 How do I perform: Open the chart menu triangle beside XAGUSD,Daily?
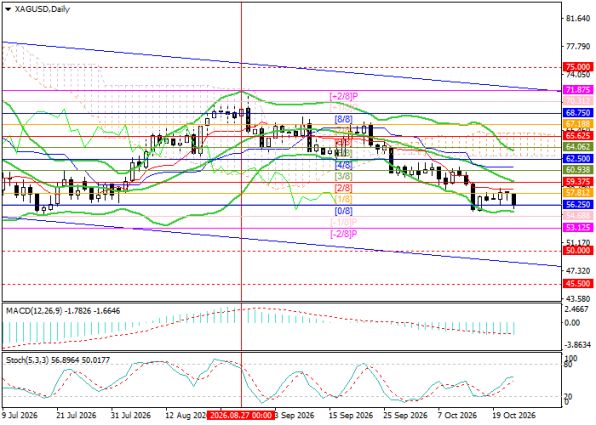(8, 10)
